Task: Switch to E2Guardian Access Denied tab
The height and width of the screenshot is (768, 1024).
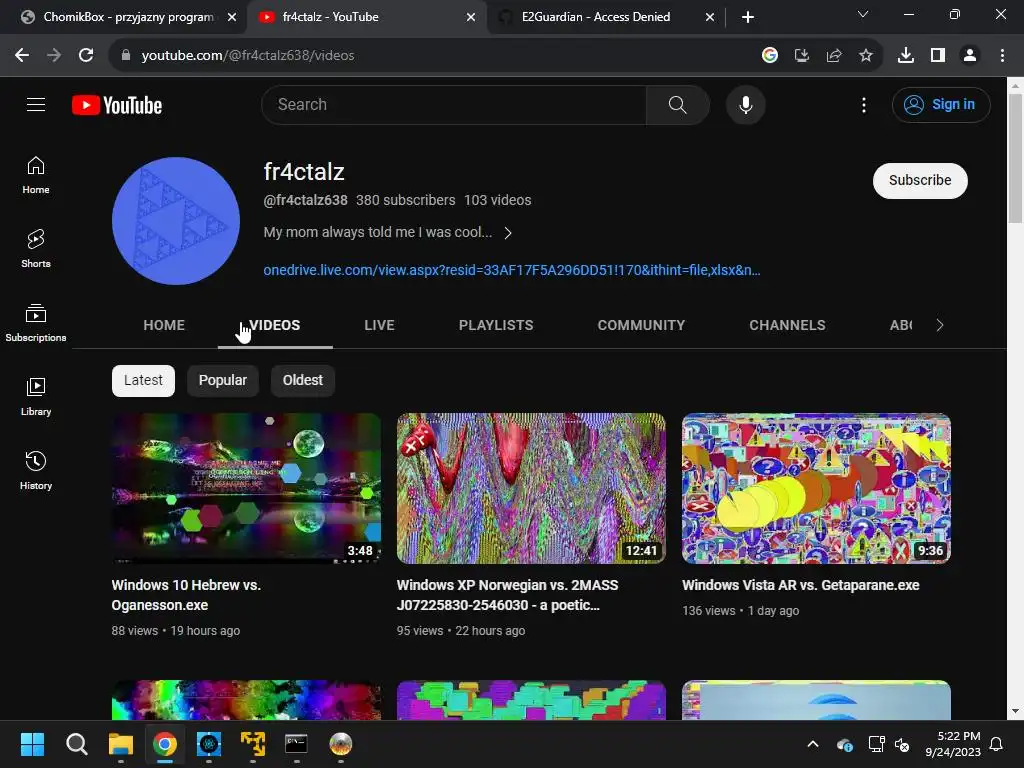Action: pyautogui.click(x=594, y=17)
